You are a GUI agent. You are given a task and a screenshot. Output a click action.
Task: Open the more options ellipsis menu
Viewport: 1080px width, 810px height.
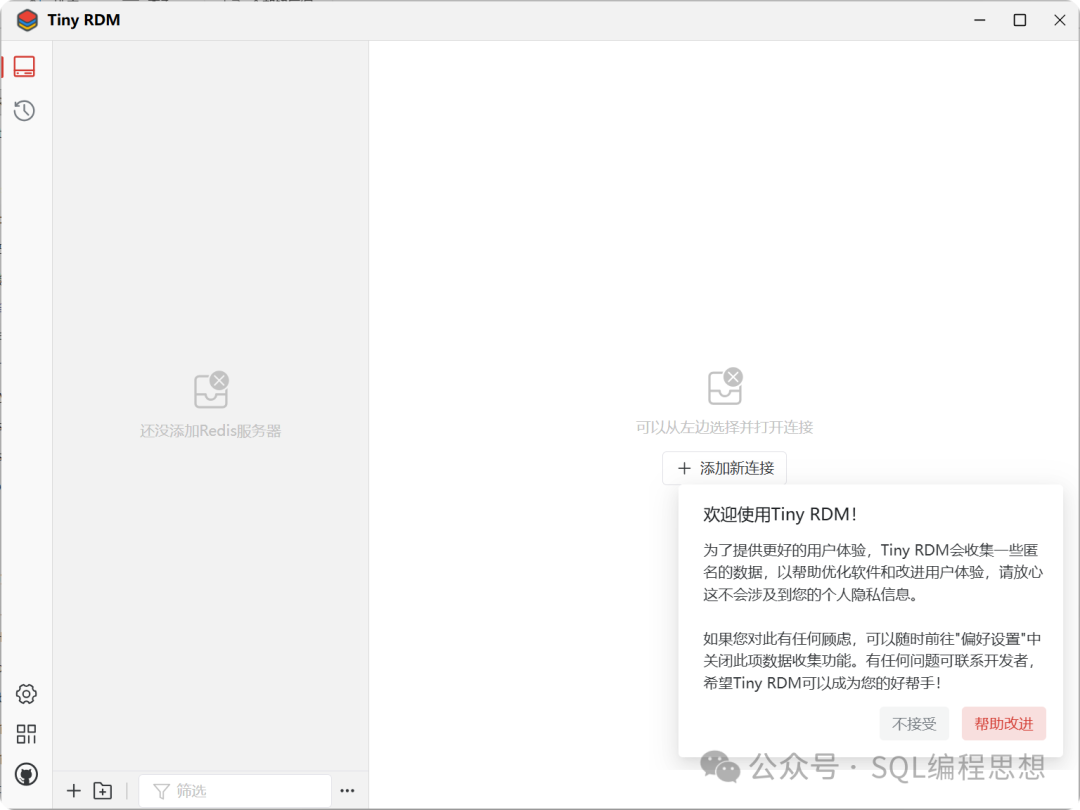[x=347, y=791]
